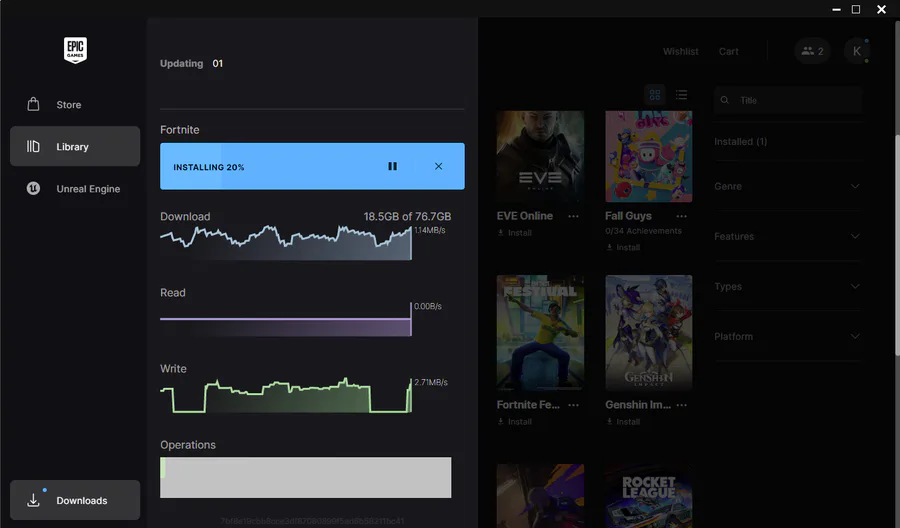Click the Operations progress bar
Screen dimensions: 900x528
point(305,477)
